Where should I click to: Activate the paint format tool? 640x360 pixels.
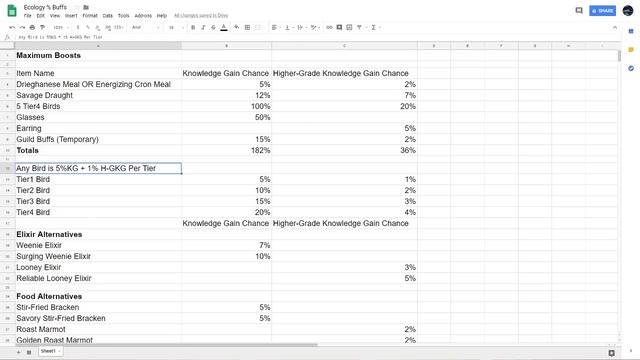click(x=42, y=27)
